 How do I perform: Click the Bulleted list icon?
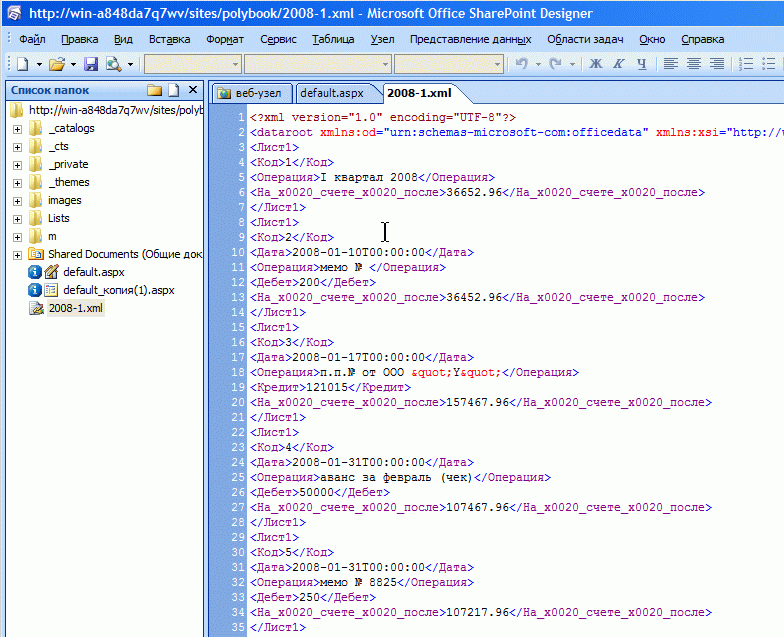point(768,64)
